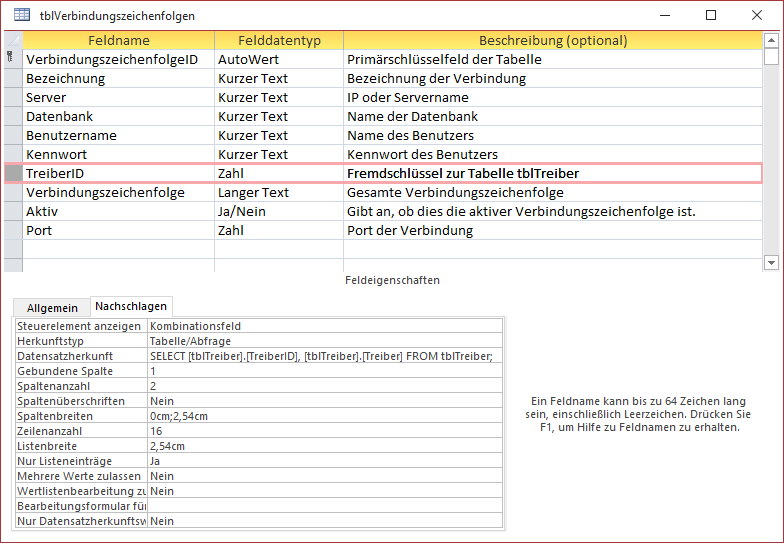This screenshot has height=543, width=784.
Task: Click the Spaltenanzahl value field
Action: pos(325,386)
